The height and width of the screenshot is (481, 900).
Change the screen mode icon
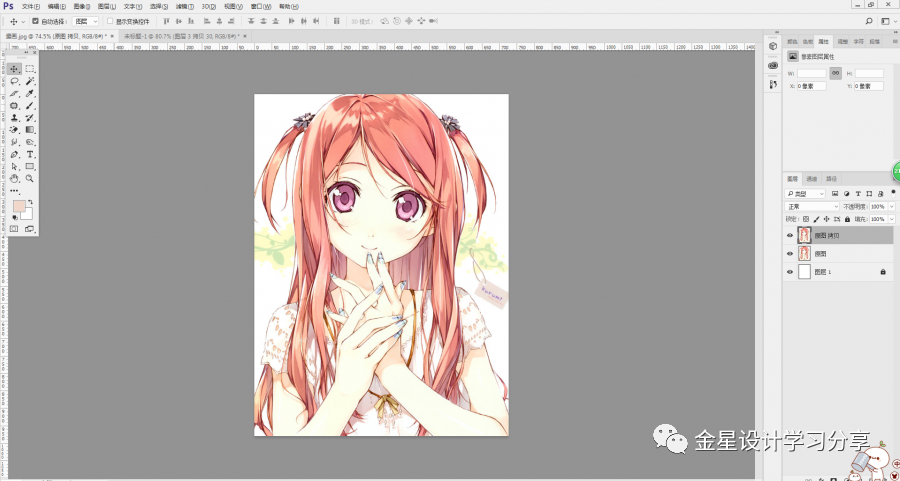tap(29, 228)
